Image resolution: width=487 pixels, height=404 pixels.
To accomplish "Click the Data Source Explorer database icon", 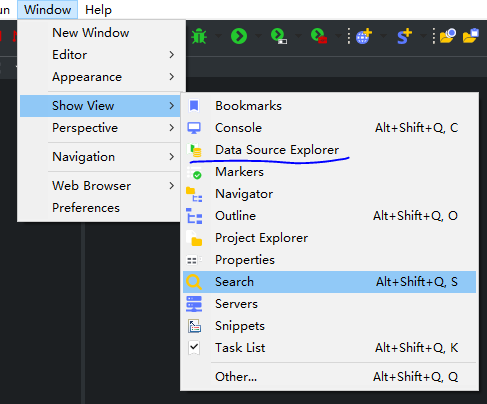I will [x=195, y=150].
